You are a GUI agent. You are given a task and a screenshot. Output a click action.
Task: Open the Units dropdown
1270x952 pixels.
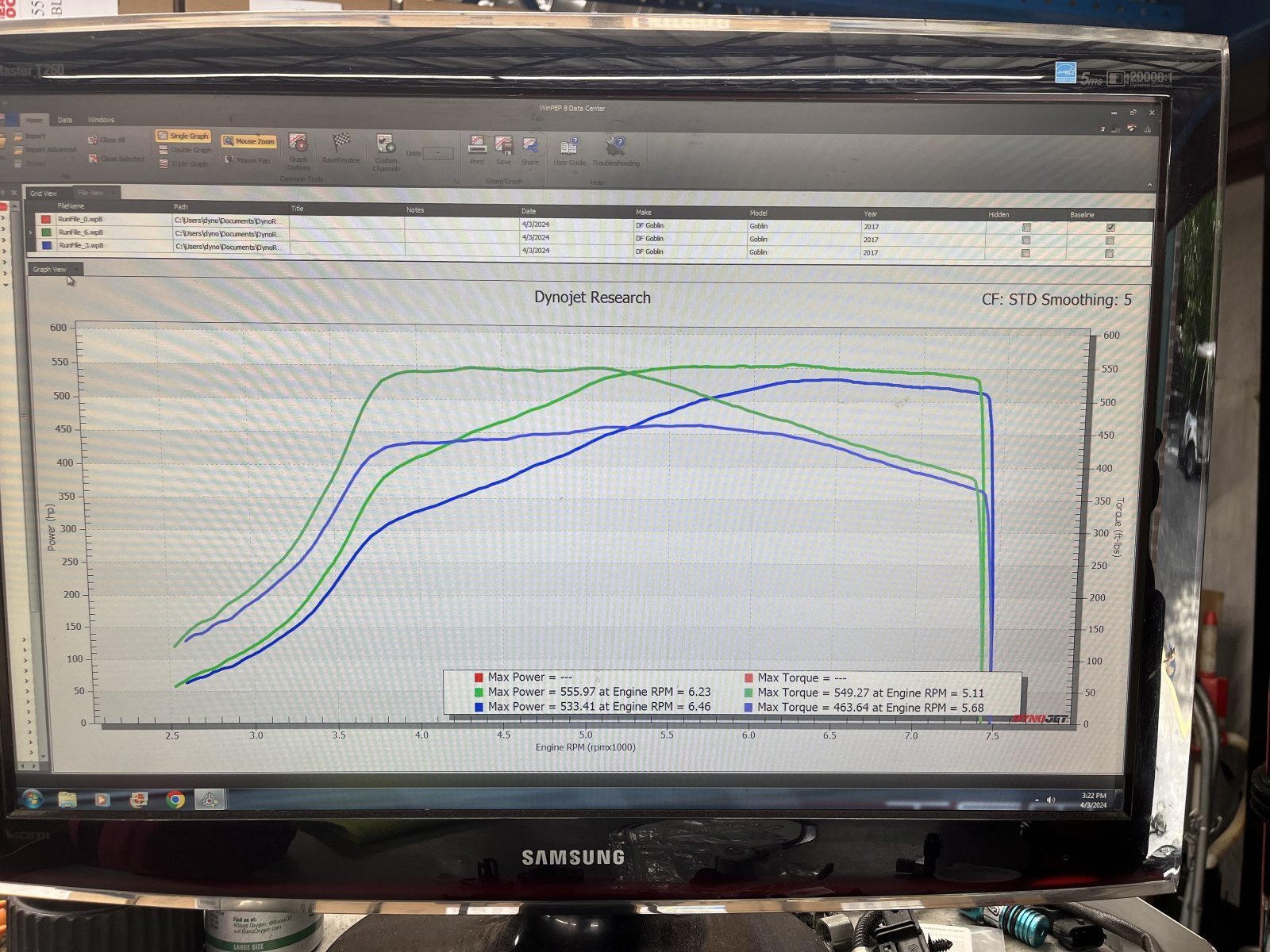coord(438,153)
